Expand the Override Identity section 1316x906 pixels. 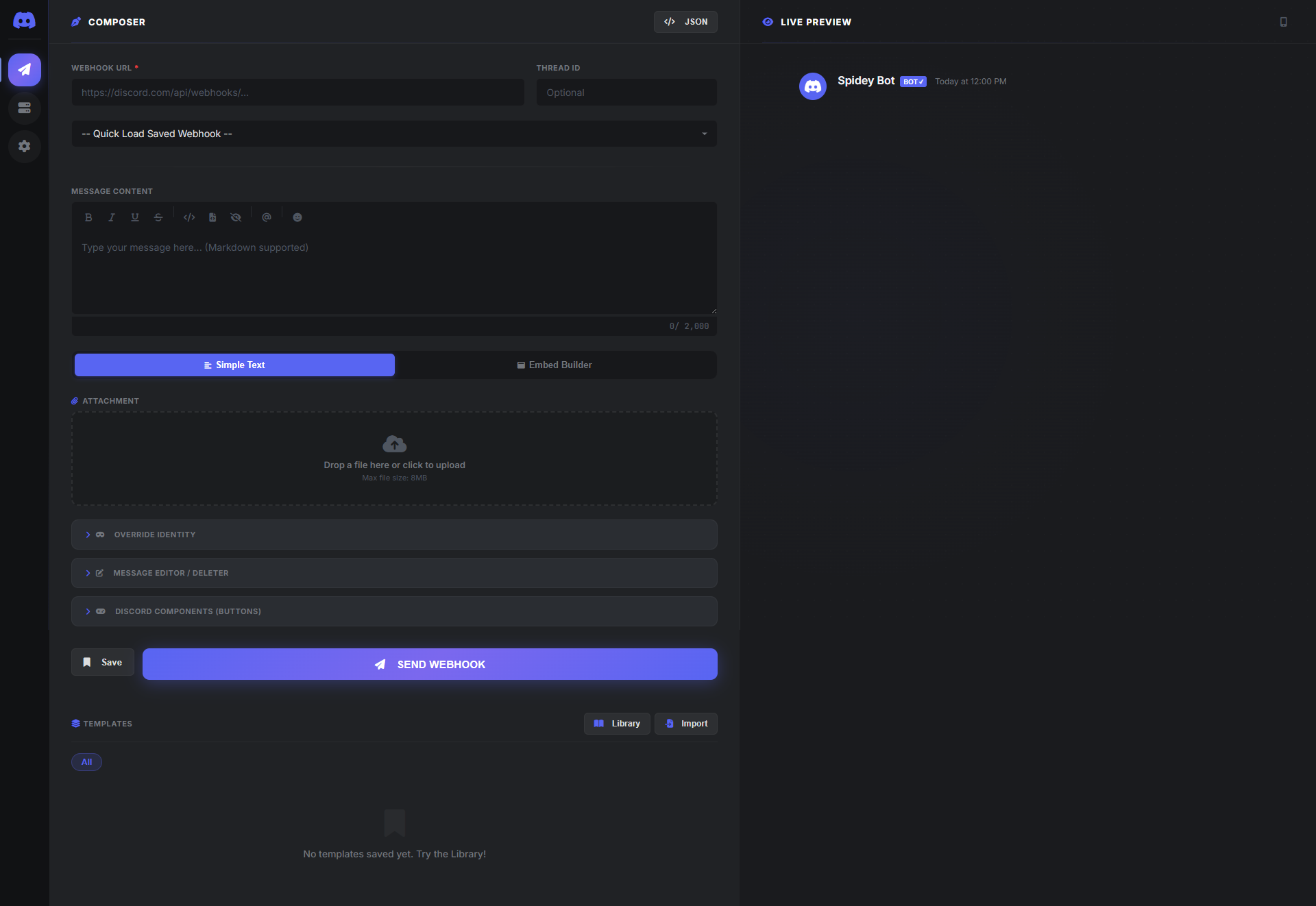pyautogui.click(x=394, y=535)
